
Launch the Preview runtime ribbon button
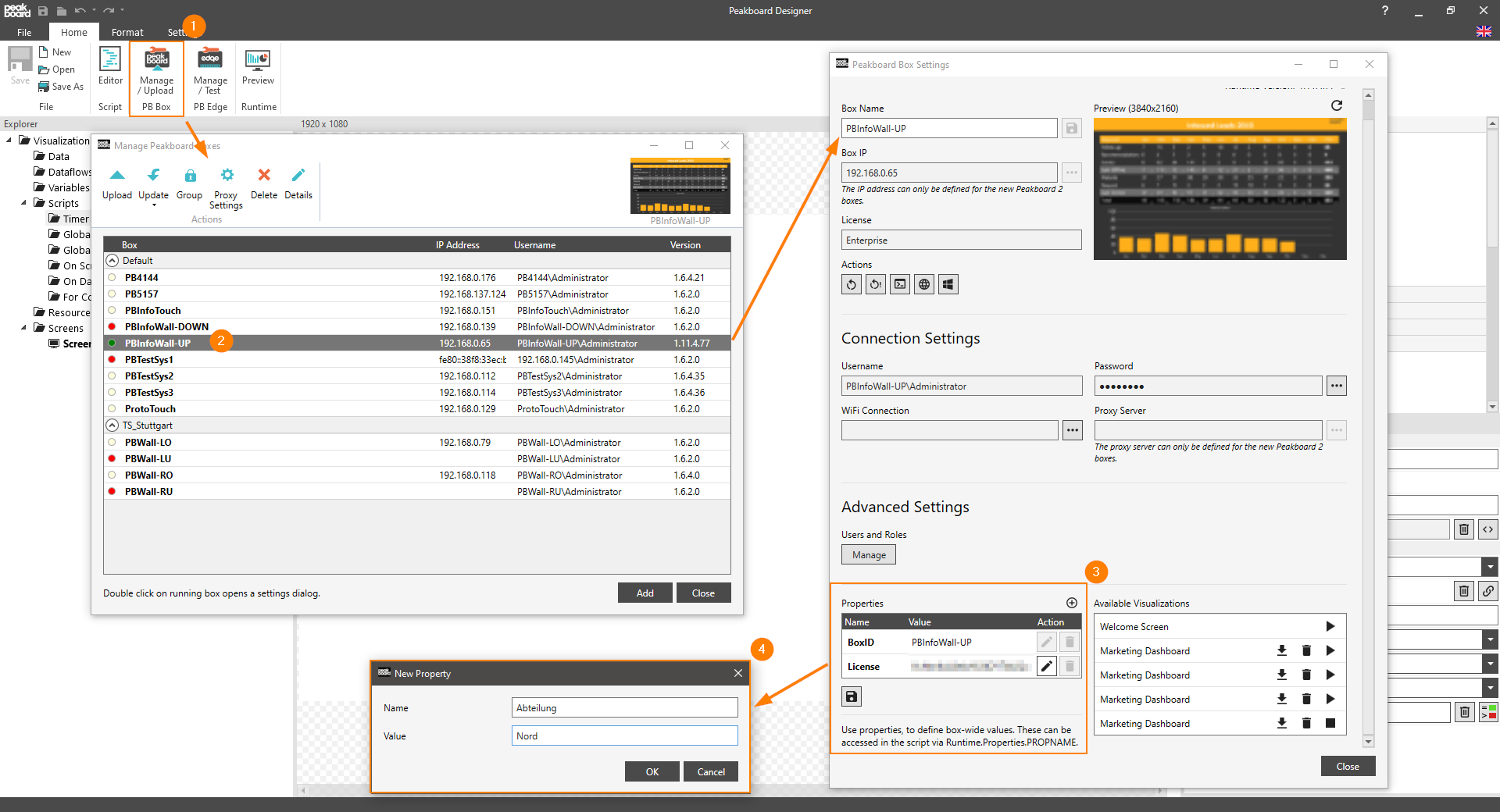click(258, 67)
